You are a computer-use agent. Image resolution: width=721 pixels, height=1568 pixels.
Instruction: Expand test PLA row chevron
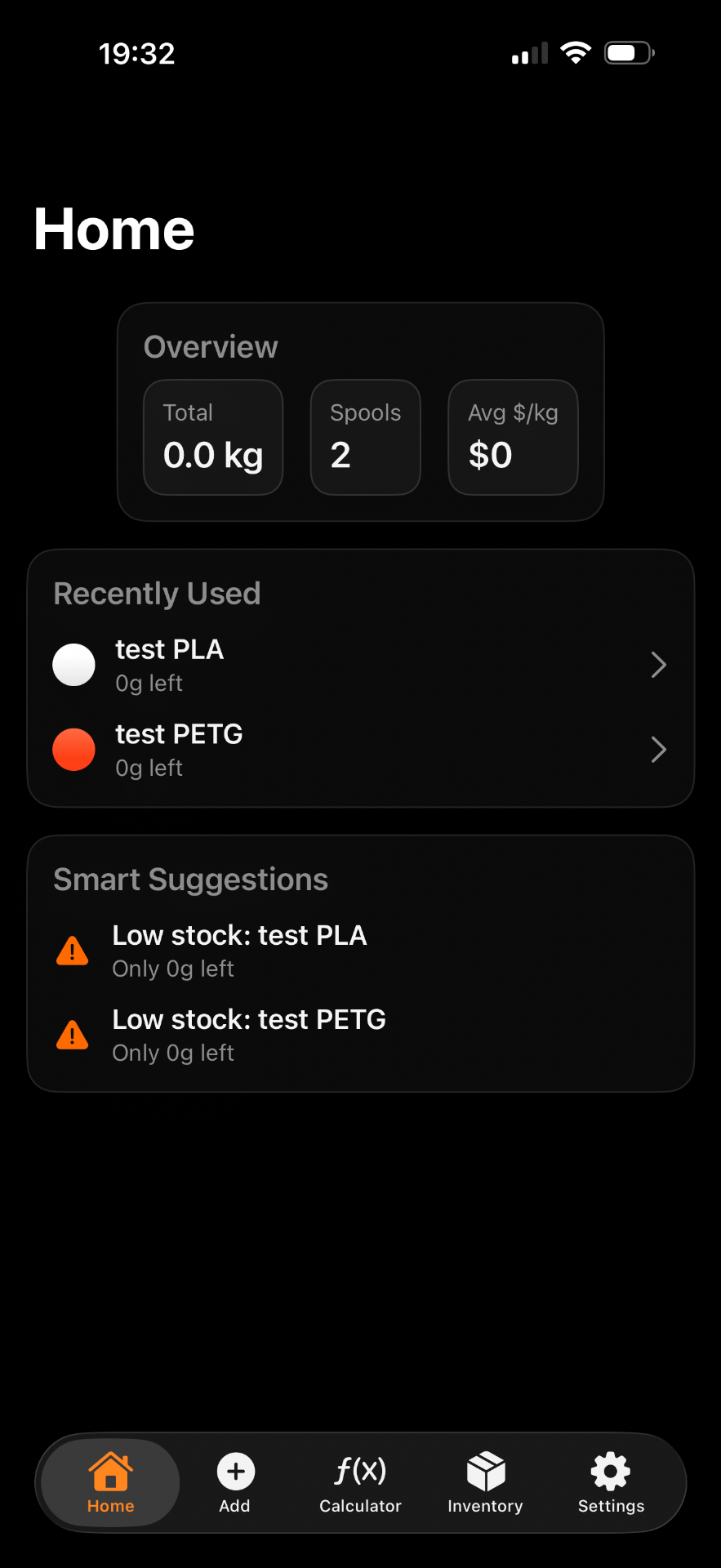[x=659, y=665]
